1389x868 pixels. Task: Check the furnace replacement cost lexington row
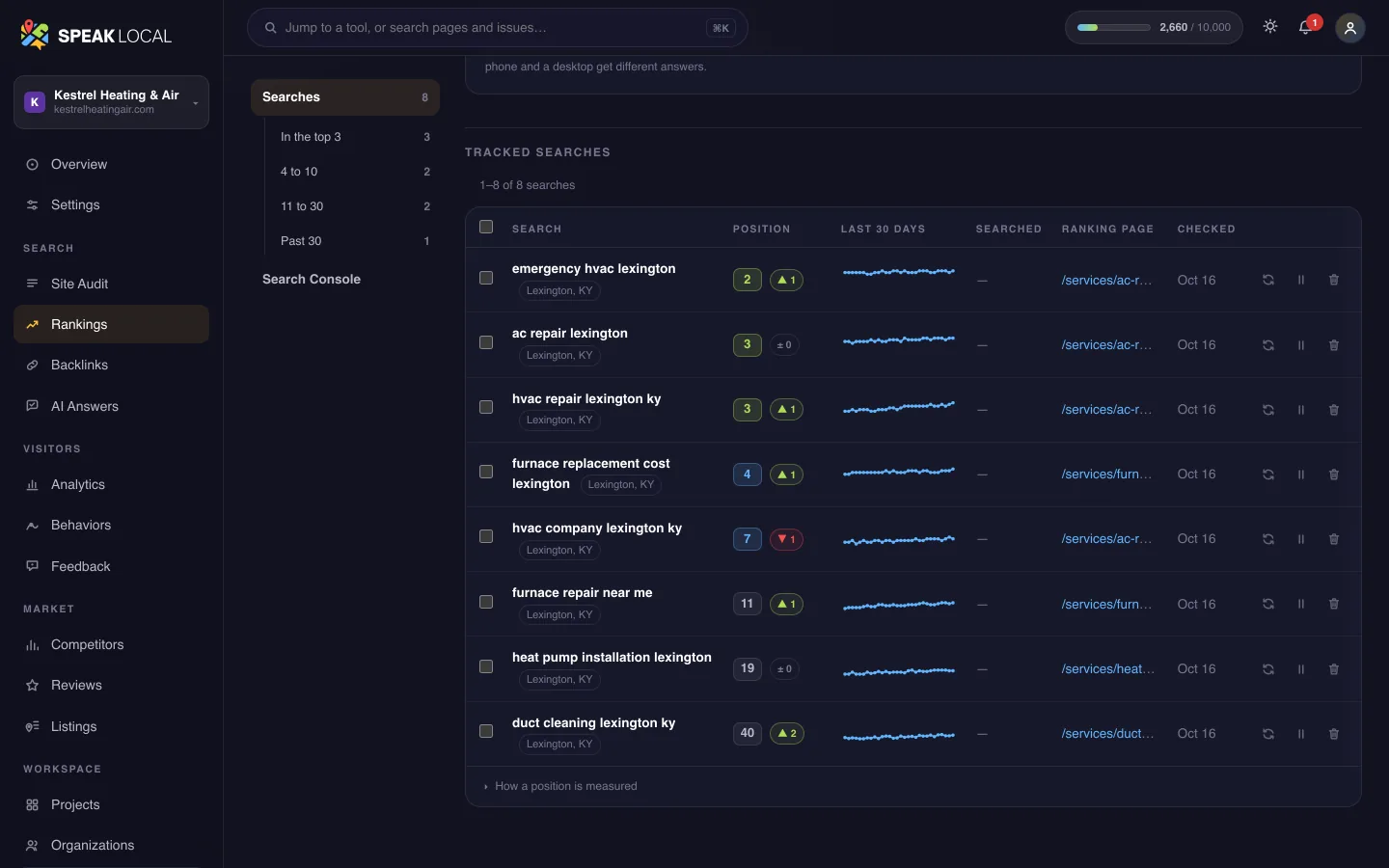pos(486,472)
